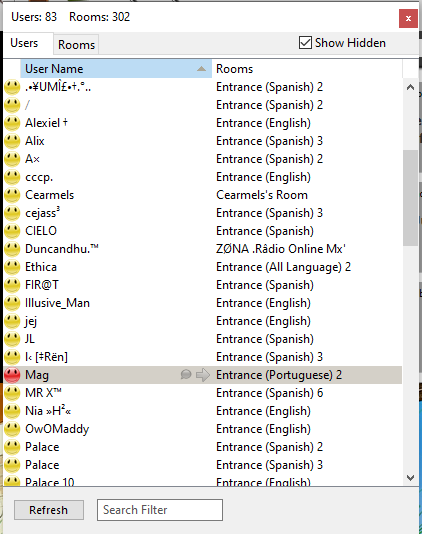Click the smiley icon beside Alix
The height and width of the screenshot is (534, 422).
(12, 141)
